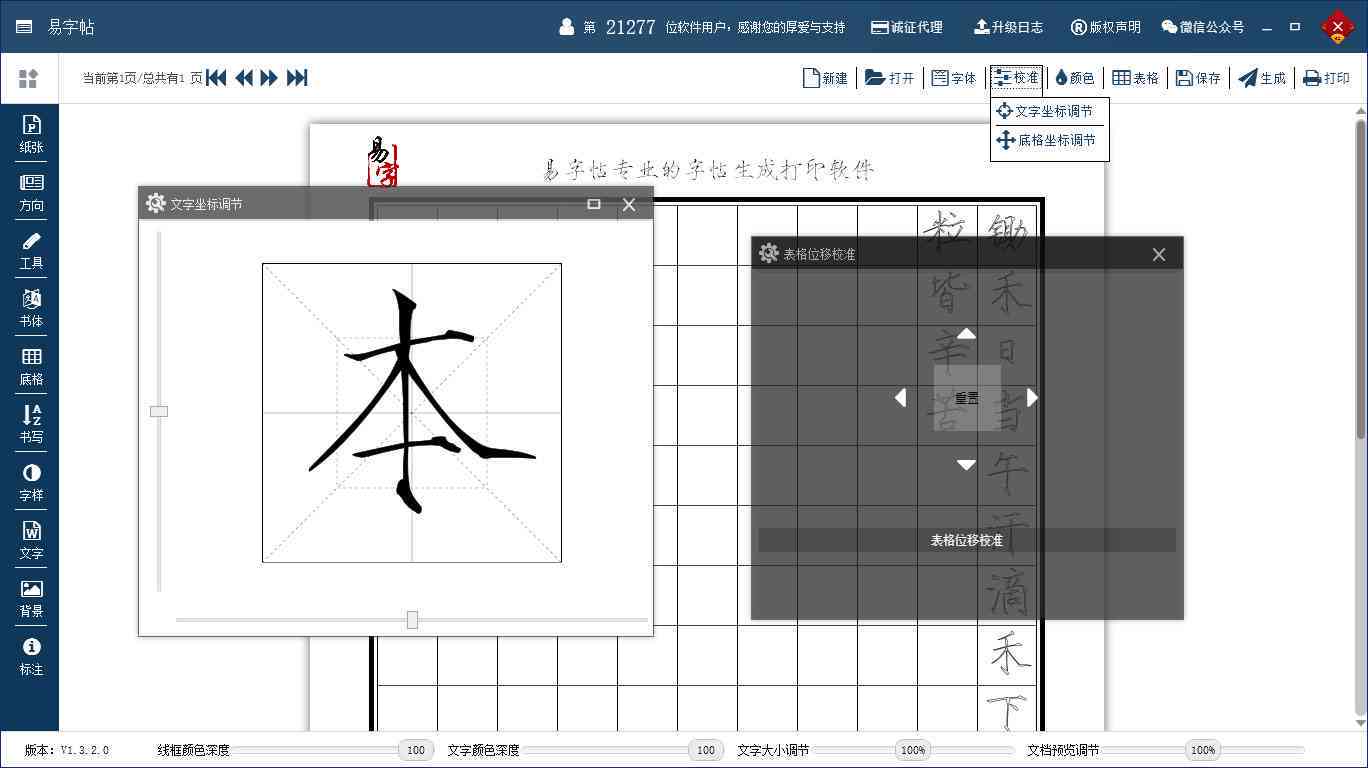Click the 版本: V1.3.2.0 version text
The image size is (1368, 768).
(x=67, y=750)
